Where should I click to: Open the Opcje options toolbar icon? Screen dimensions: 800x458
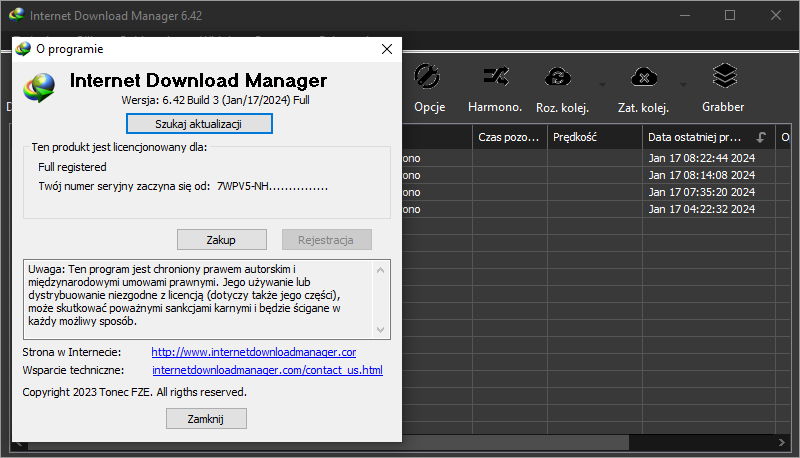[x=429, y=78]
